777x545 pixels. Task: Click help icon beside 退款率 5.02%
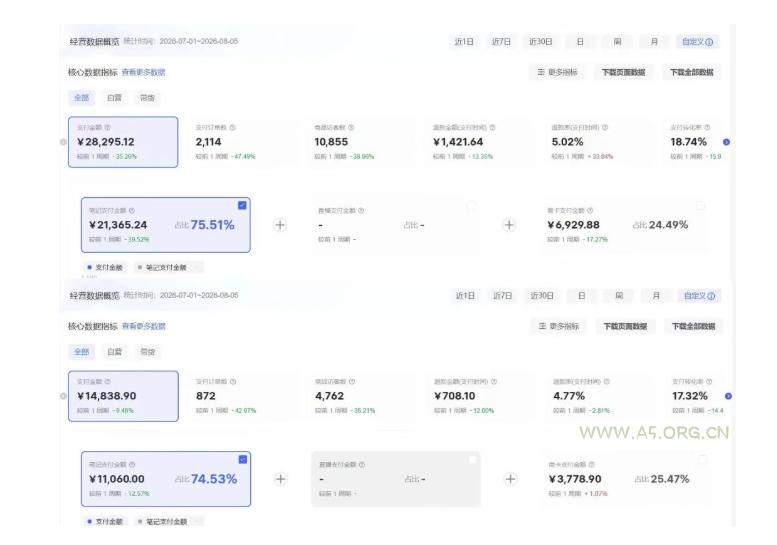(605, 127)
